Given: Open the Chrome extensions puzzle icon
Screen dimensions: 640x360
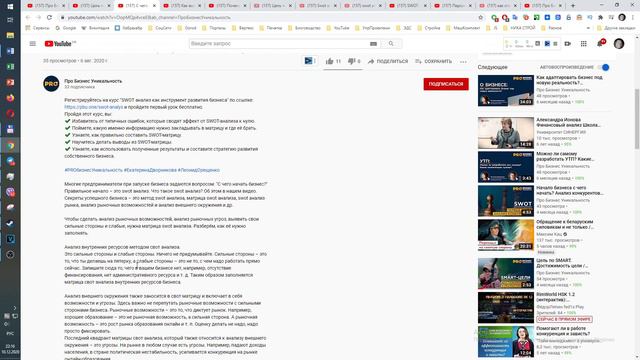Looking at the screenshot, I should pyautogui.click(x=600, y=18).
